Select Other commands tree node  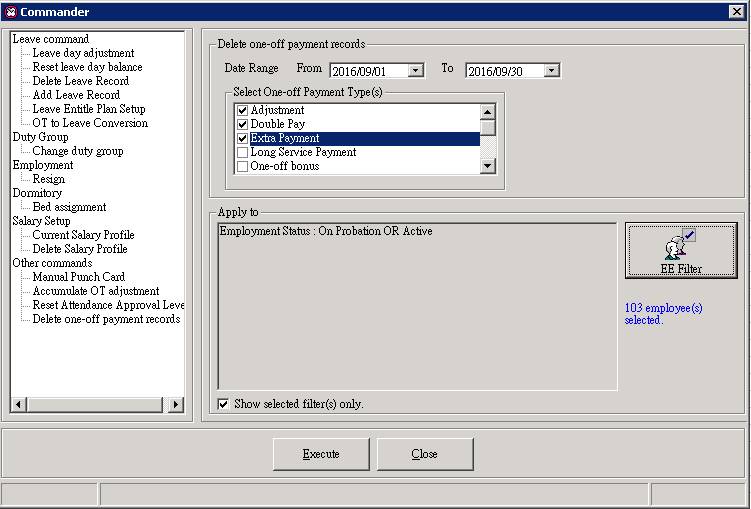point(52,263)
